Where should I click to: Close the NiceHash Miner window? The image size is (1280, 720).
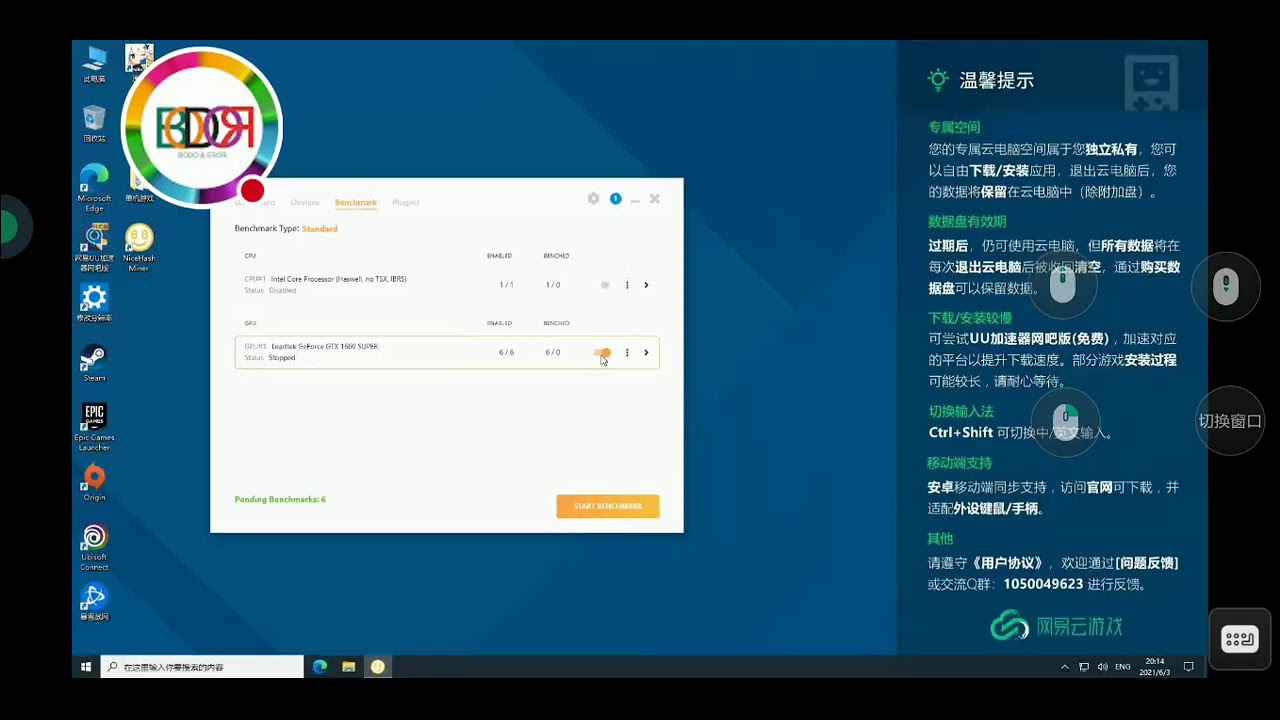[654, 199]
